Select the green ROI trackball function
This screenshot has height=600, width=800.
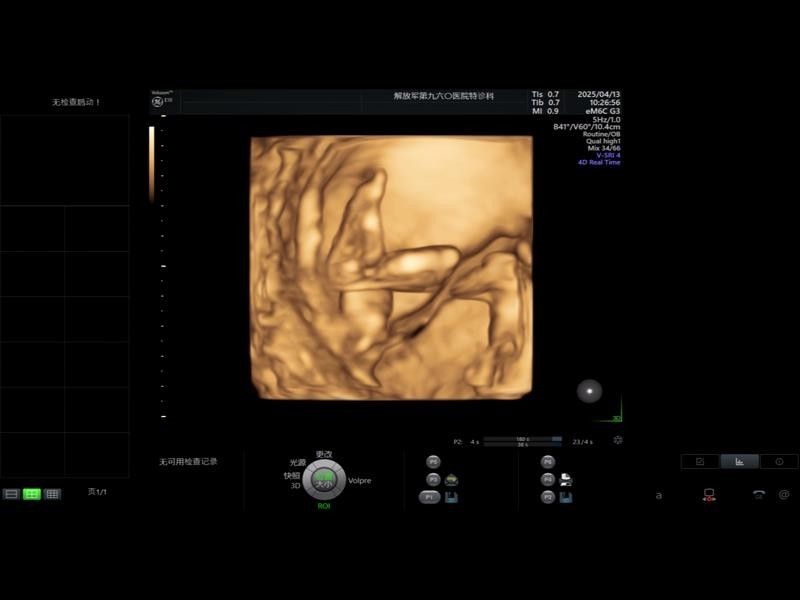pyautogui.click(x=323, y=506)
